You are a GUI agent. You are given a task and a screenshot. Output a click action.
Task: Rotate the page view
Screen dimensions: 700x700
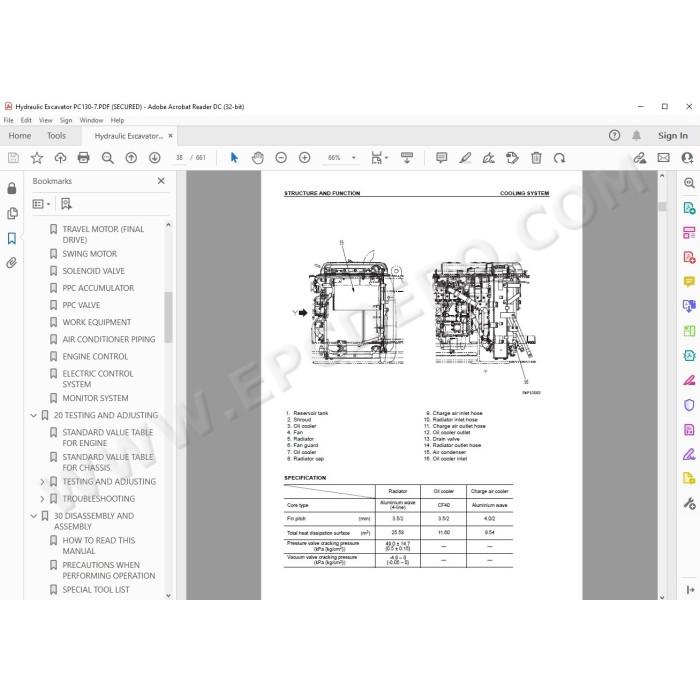click(x=559, y=158)
